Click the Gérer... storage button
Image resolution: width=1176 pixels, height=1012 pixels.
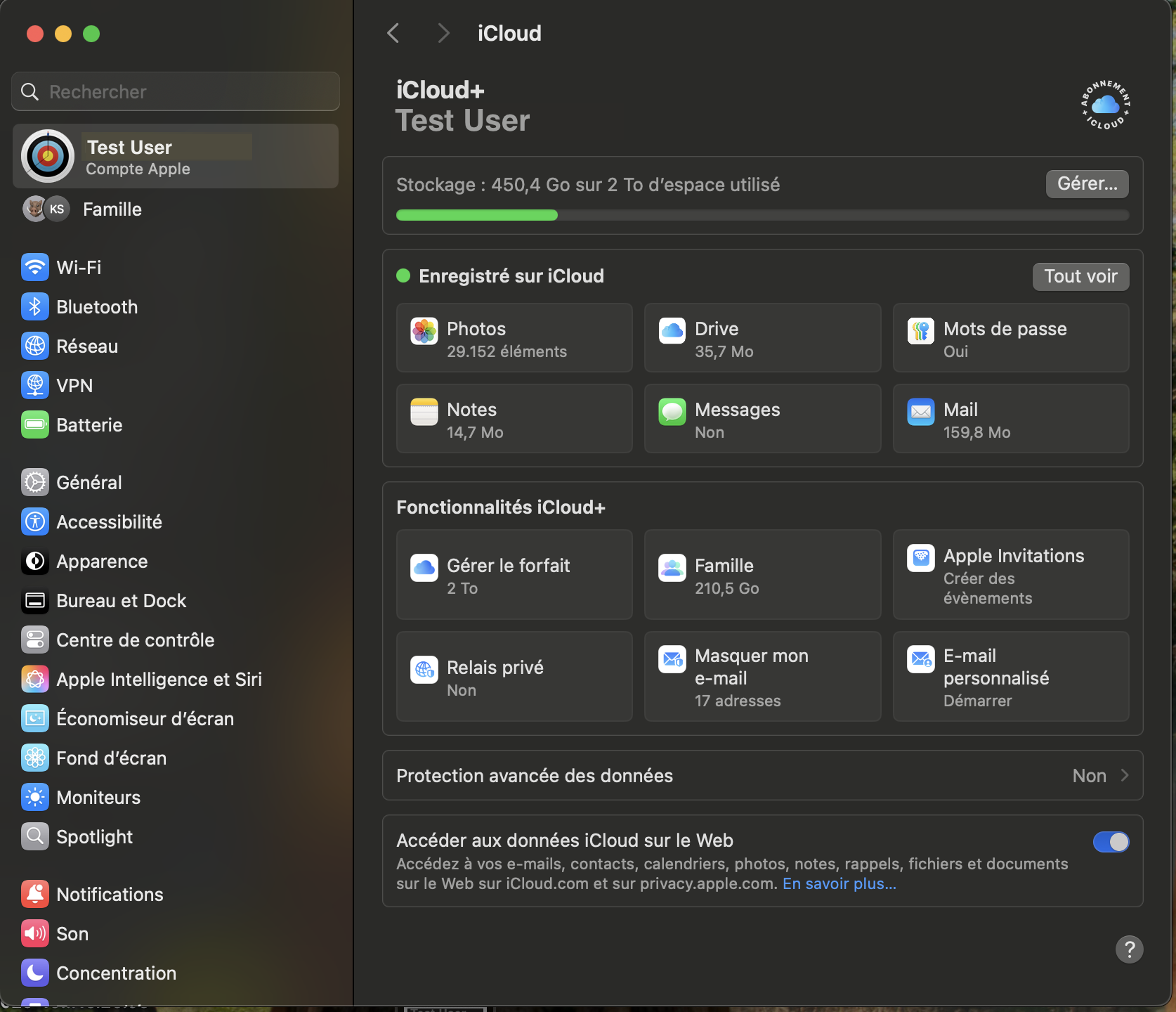[1087, 184]
